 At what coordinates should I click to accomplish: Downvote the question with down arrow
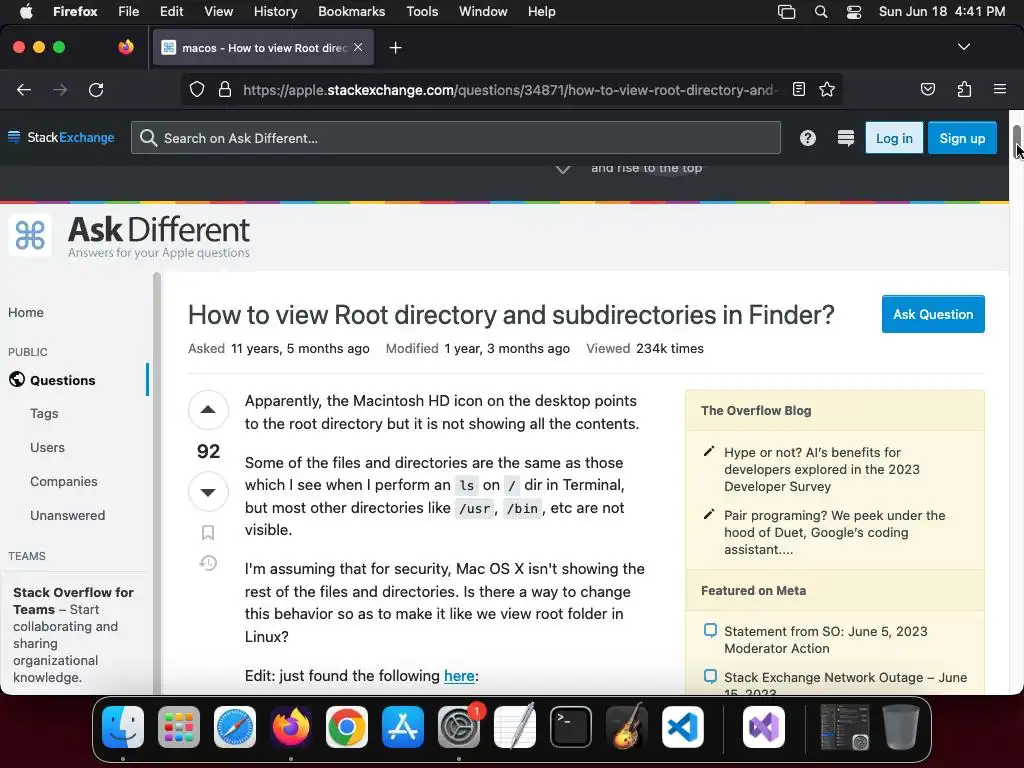(208, 492)
